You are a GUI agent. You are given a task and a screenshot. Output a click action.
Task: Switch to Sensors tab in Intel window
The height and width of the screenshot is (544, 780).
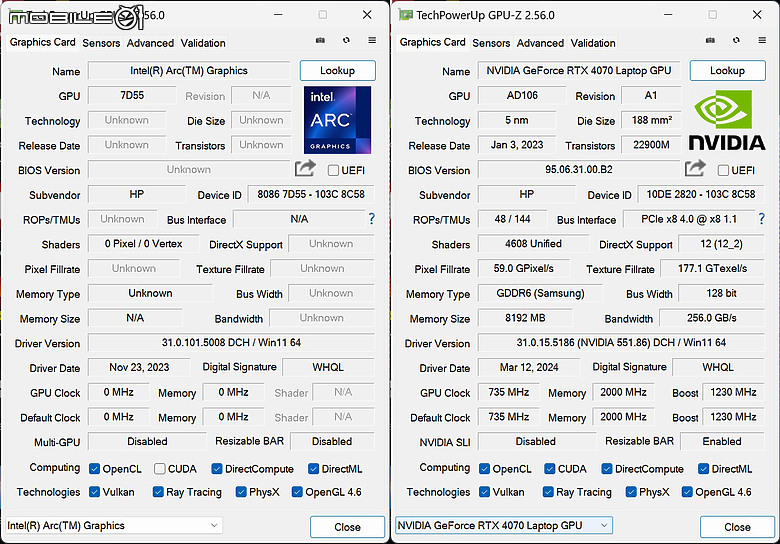click(101, 43)
